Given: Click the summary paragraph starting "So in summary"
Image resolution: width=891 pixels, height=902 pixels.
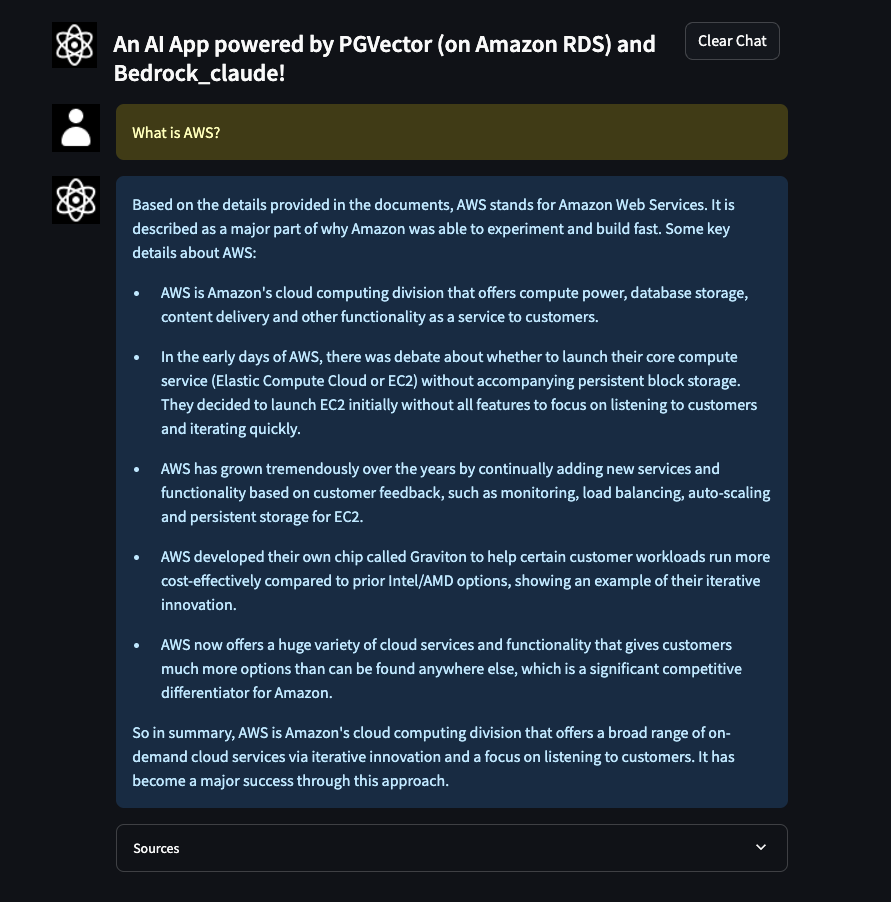Looking at the screenshot, I should pos(433,756).
